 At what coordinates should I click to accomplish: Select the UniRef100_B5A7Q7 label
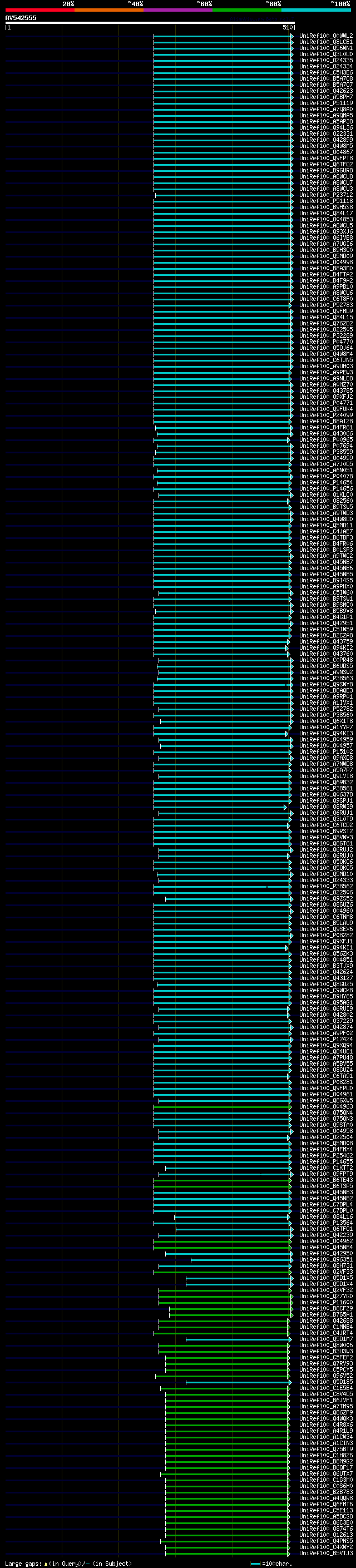coord(325,85)
